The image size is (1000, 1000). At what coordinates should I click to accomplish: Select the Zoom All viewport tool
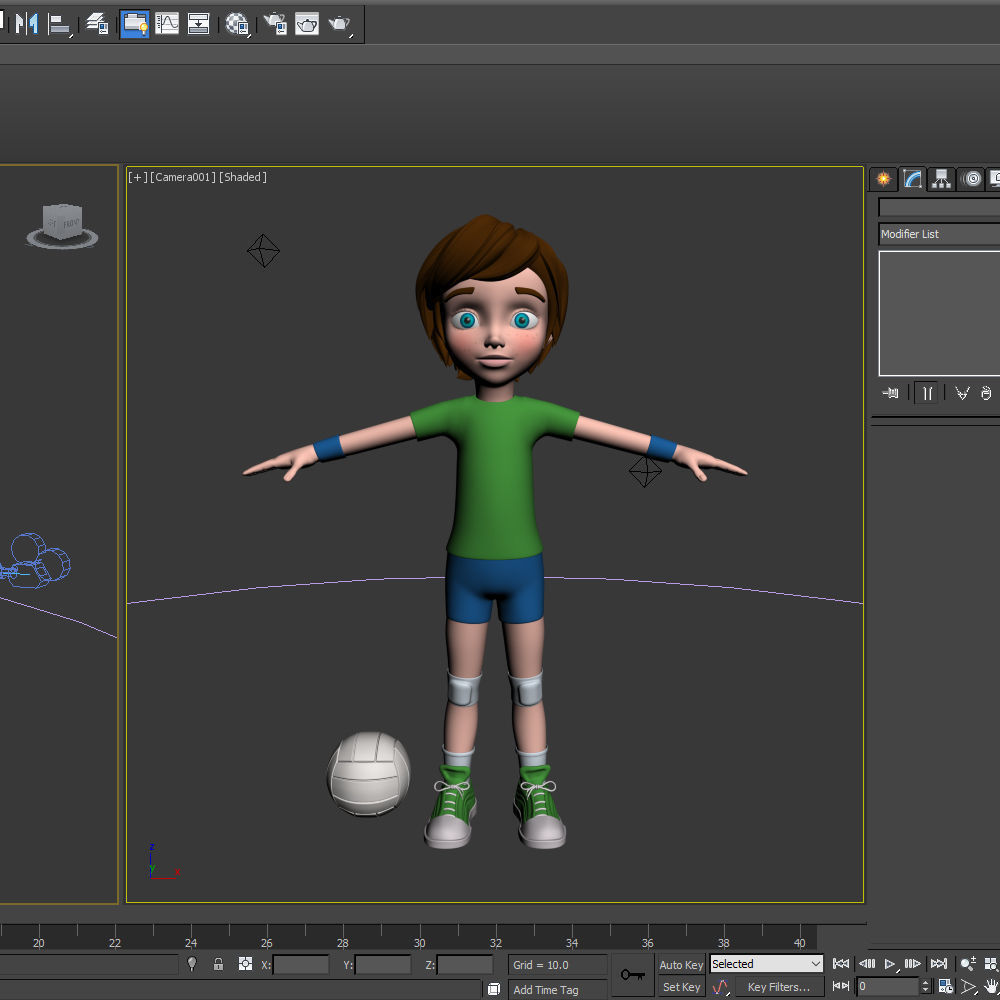[x=991, y=964]
